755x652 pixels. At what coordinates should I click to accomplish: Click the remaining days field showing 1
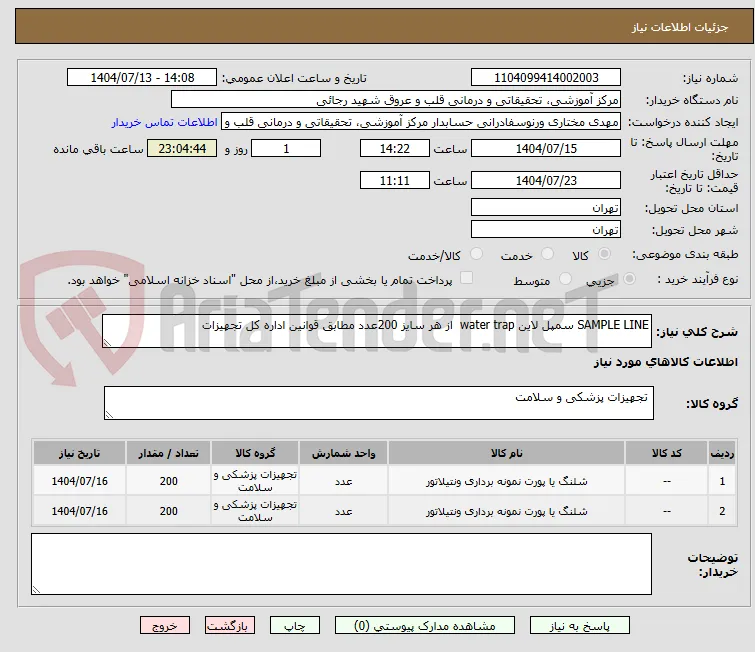(x=286, y=148)
